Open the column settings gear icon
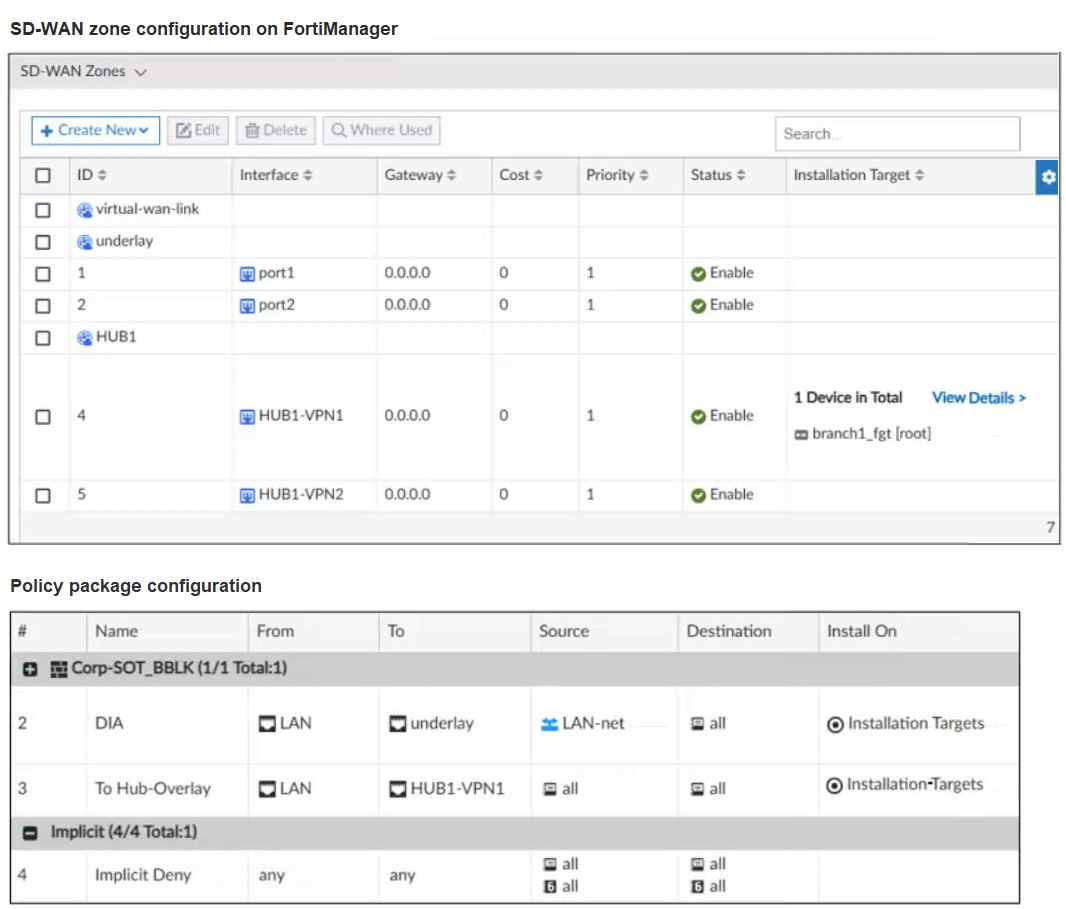The width and height of the screenshot is (1066, 909). [x=1048, y=177]
